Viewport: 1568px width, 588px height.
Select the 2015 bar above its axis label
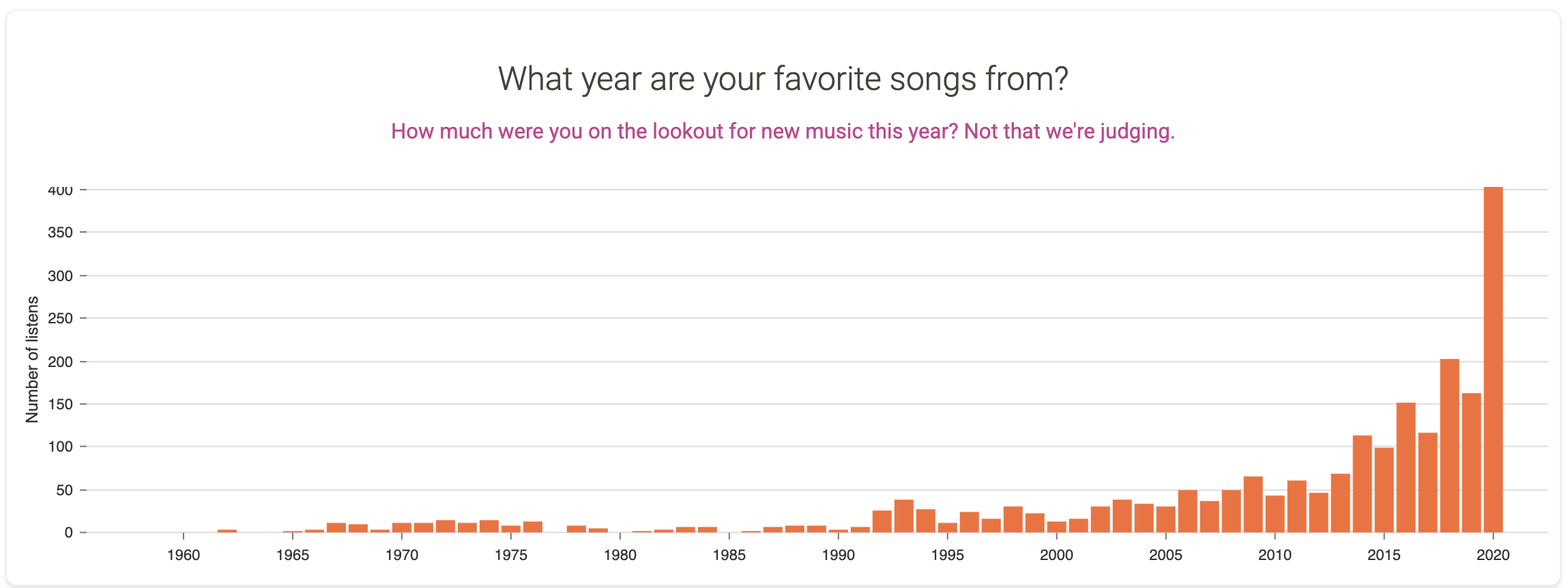pos(1384,490)
